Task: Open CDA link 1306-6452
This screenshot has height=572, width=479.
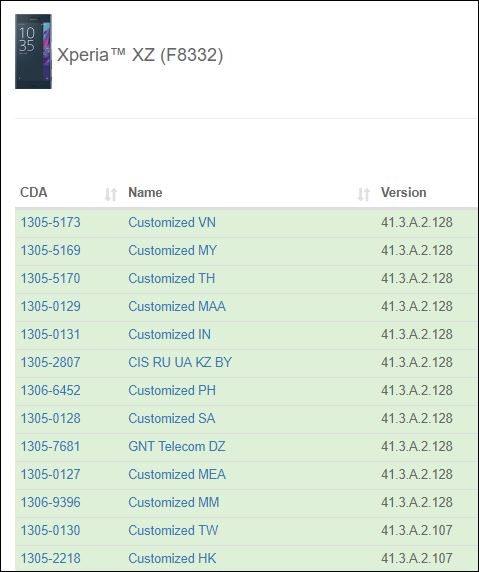Action: [50, 390]
